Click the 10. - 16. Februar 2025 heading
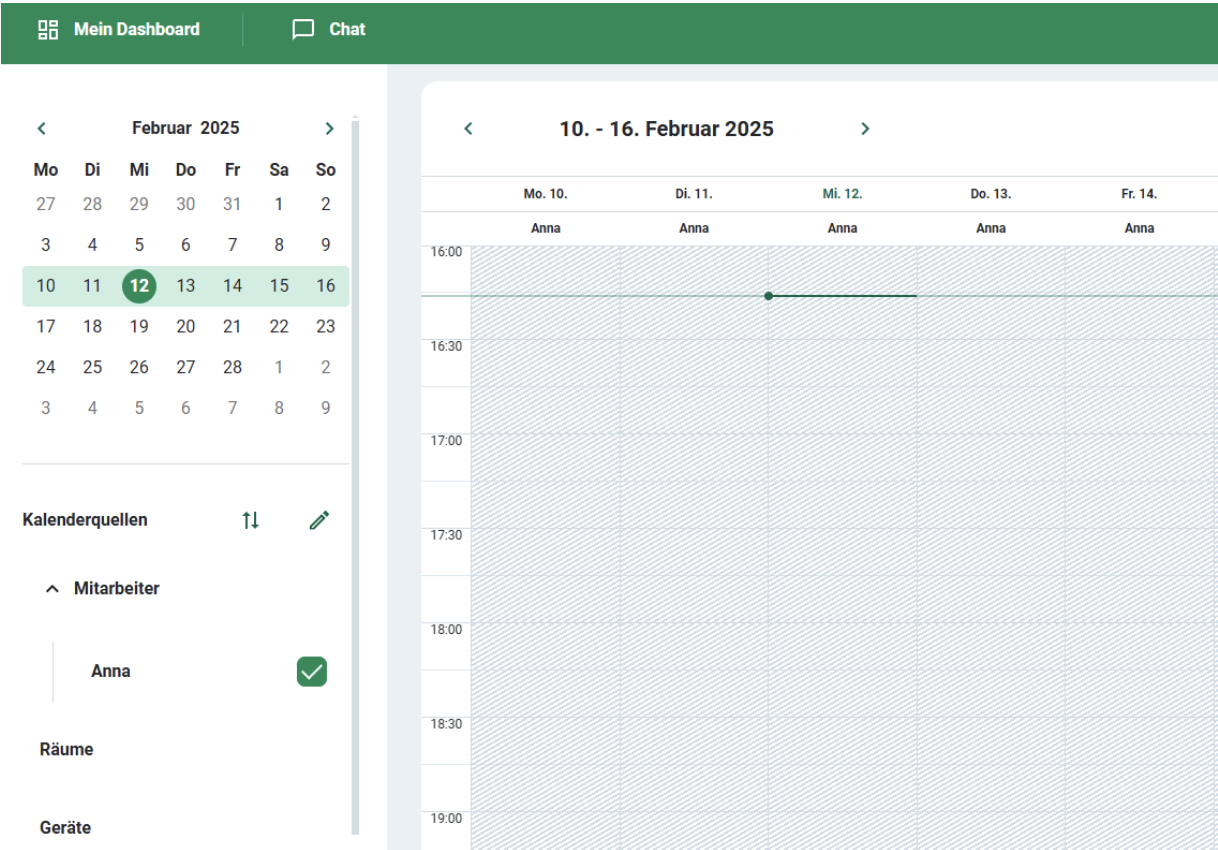The image size is (1218, 850). tap(666, 129)
